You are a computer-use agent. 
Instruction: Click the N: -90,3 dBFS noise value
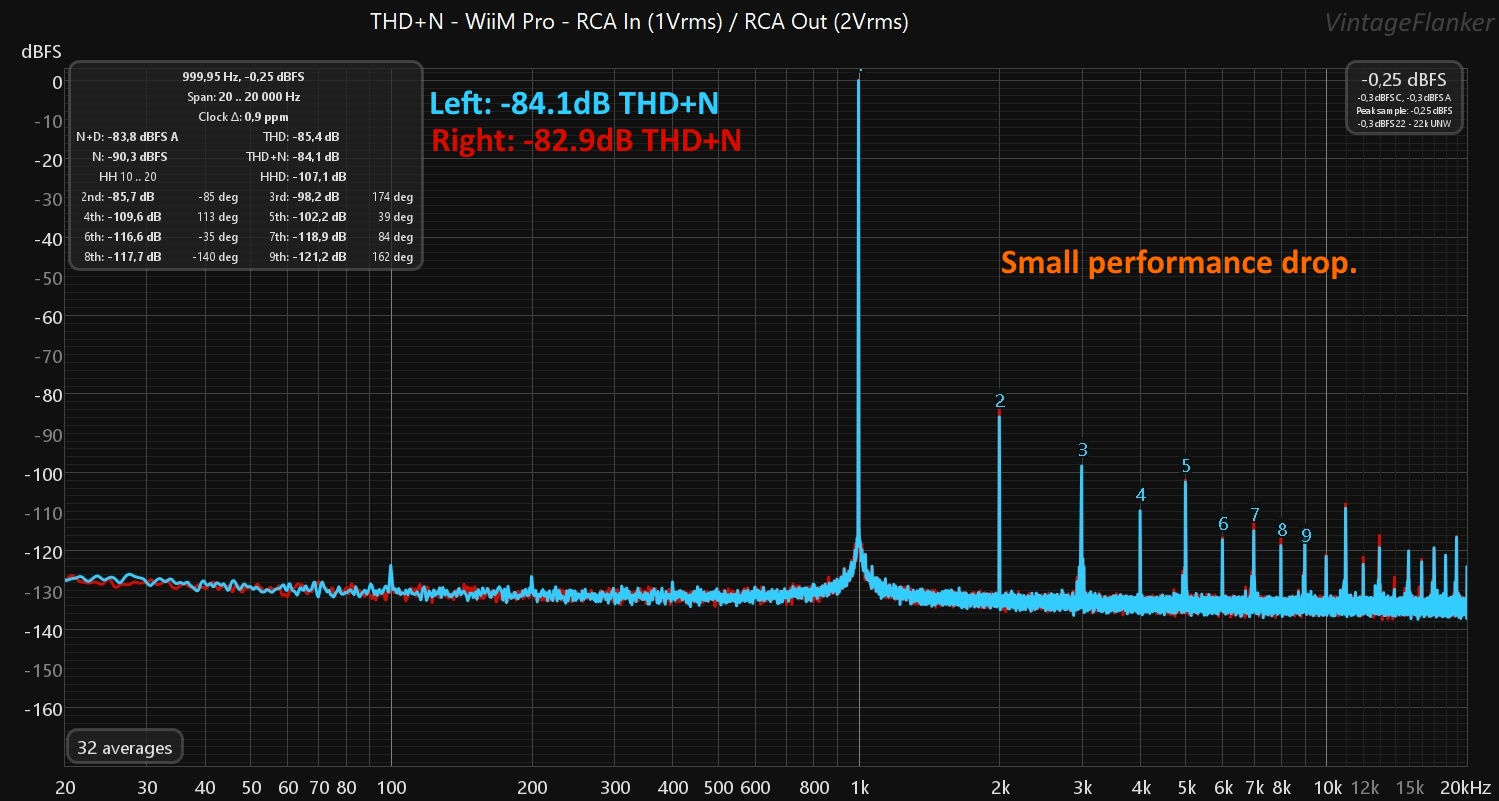pyautogui.click(x=129, y=156)
